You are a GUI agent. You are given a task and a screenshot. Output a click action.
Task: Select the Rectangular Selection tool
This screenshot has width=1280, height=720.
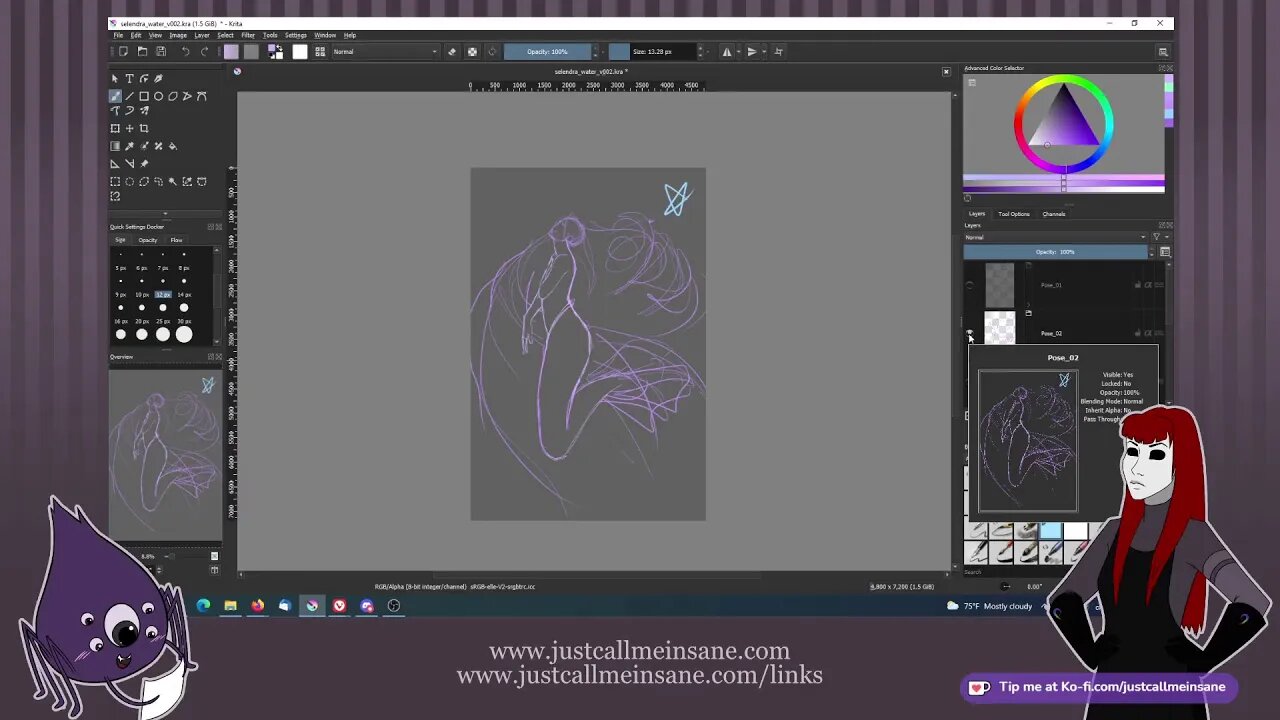pyautogui.click(x=115, y=181)
